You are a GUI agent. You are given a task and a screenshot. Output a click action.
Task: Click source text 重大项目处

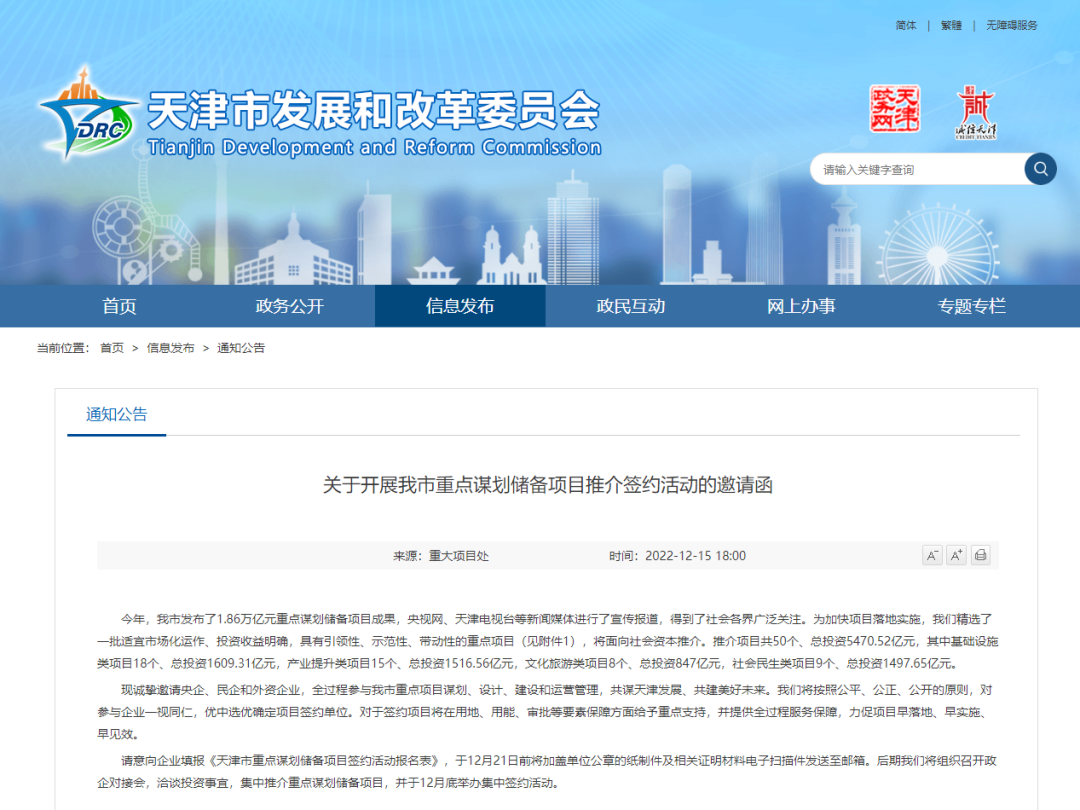click(x=459, y=556)
